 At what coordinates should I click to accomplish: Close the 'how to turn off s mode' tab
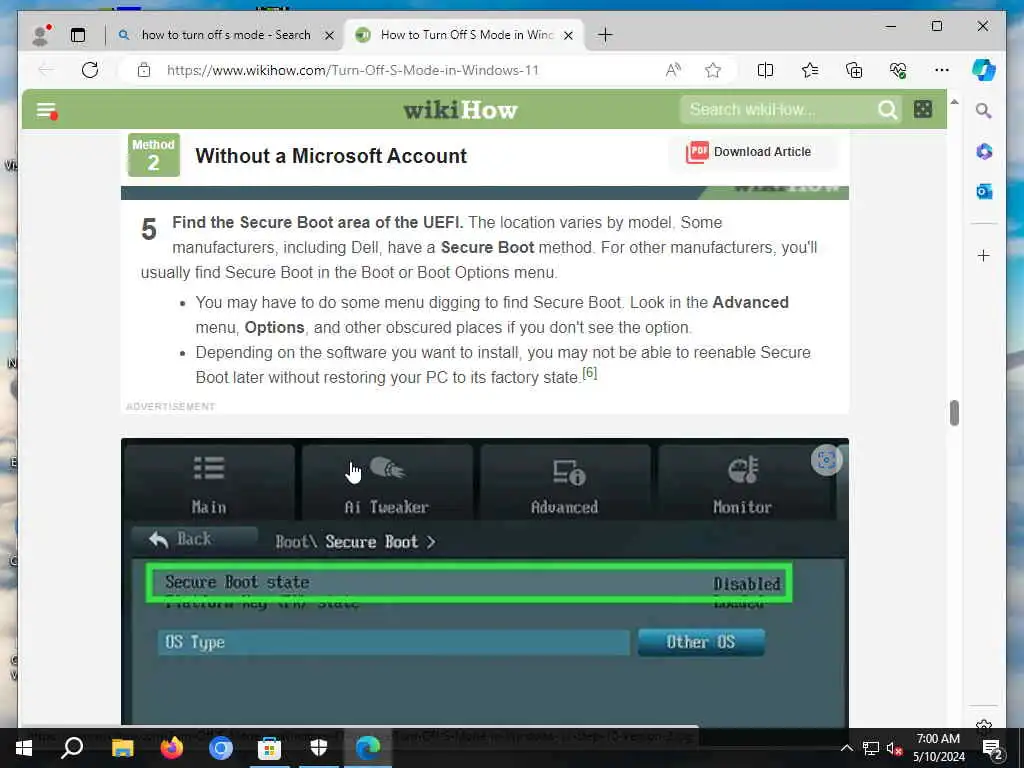(330, 35)
